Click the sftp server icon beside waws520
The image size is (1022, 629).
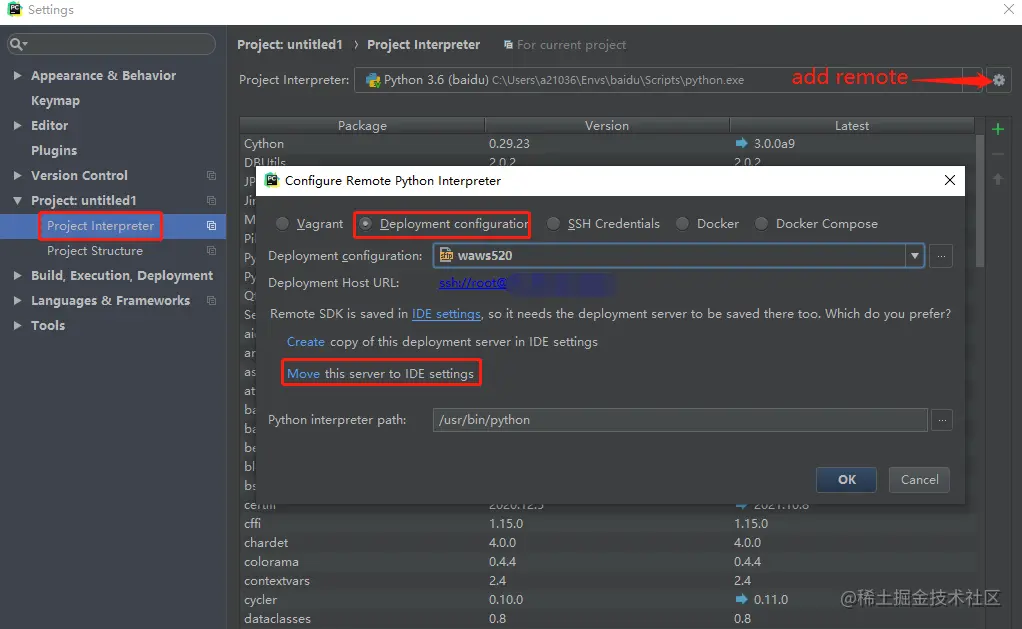tap(446, 255)
